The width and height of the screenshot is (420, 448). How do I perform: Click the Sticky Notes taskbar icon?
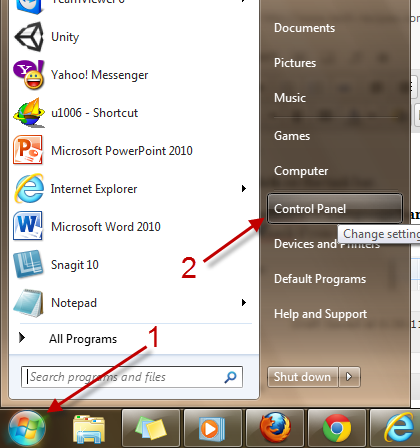point(151,428)
